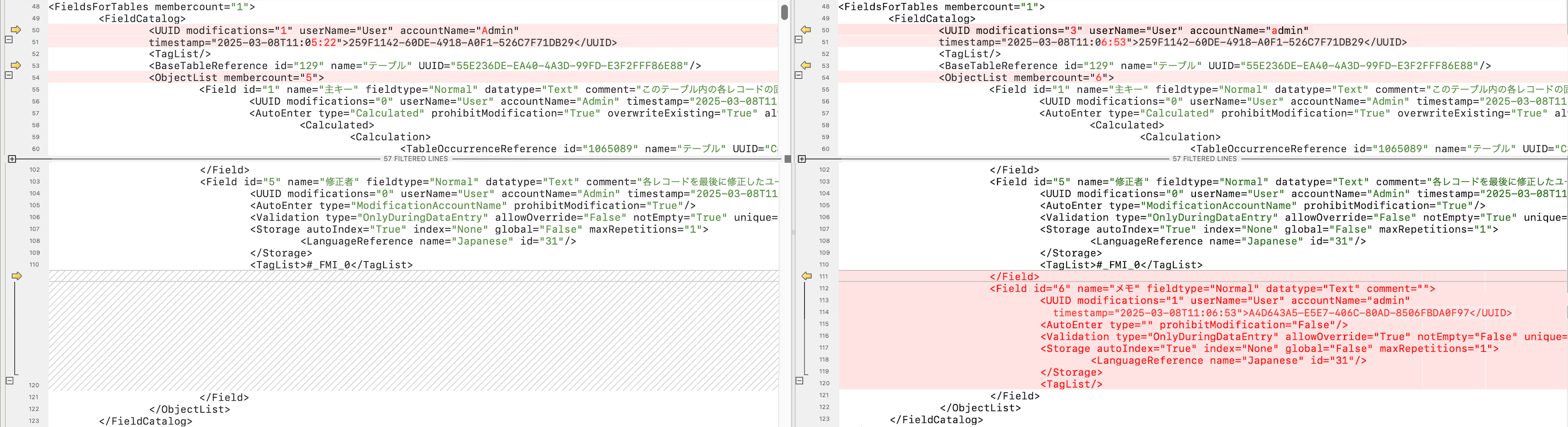Collapse the diff section at left line 51
The height and width of the screenshot is (427, 1568).
(x=8, y=39)
